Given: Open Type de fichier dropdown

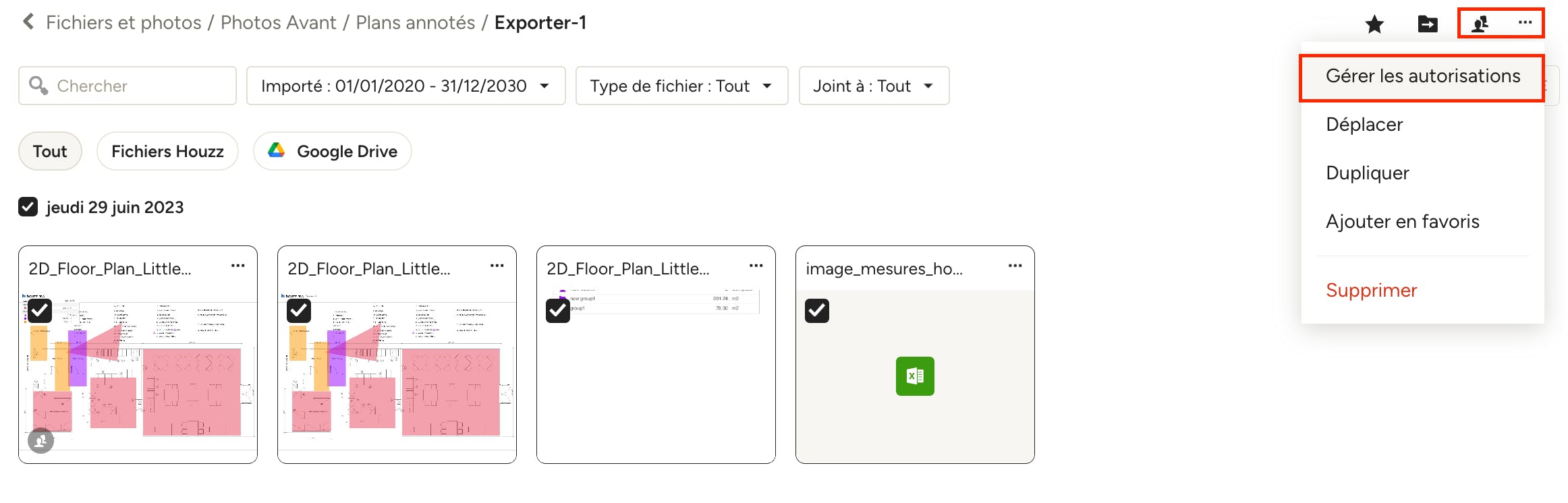Looking at the screenshot, I should (681, 86).
